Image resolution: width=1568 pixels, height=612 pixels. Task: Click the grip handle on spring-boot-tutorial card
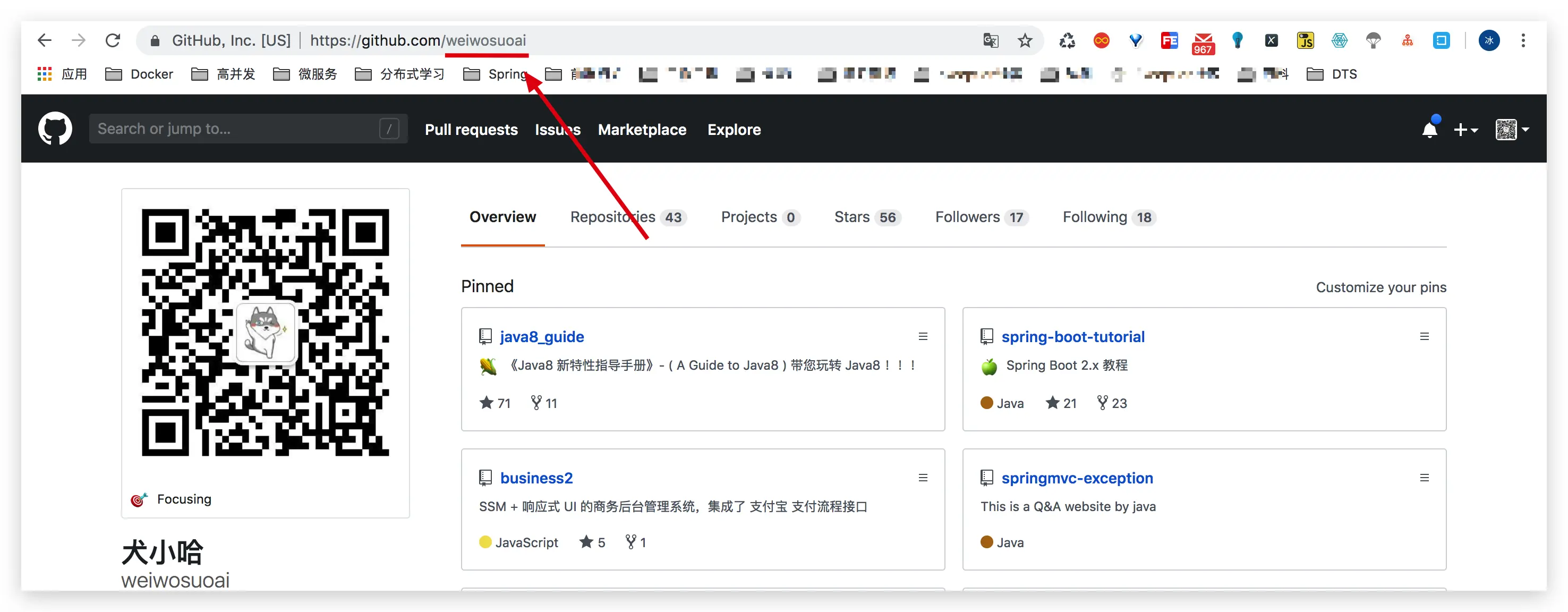1425,336
